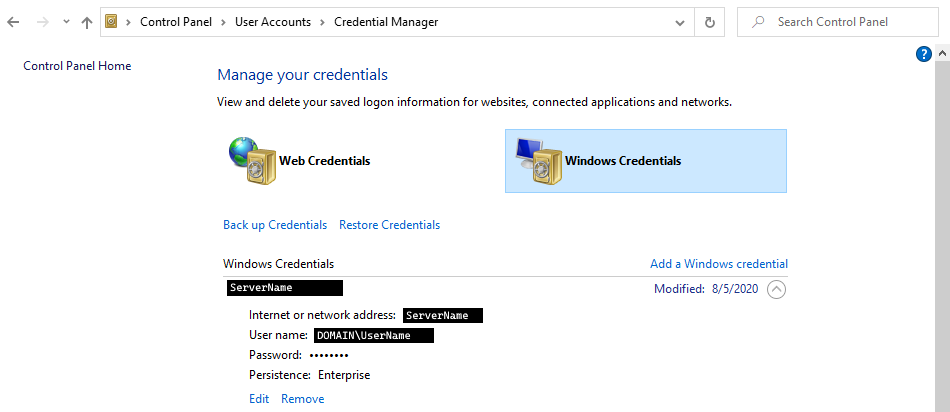Switch to Windows Credentials
This screenshot has height=412, width=950.
coord(622,160)
